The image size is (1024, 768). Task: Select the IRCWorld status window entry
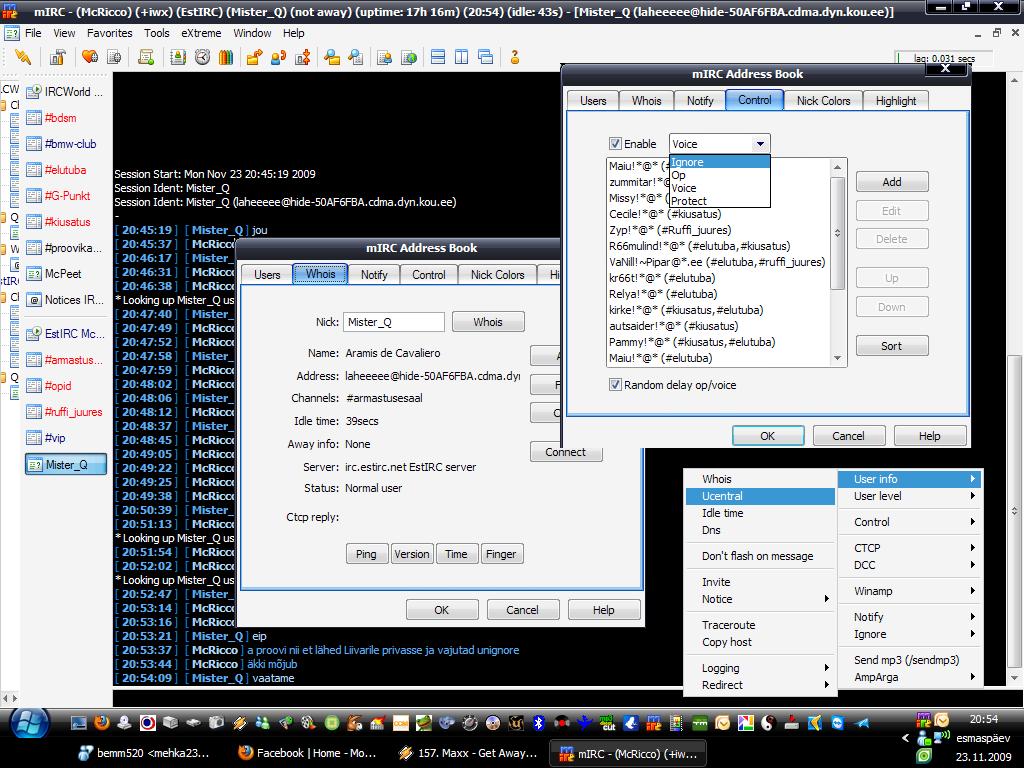click(65, 92)
